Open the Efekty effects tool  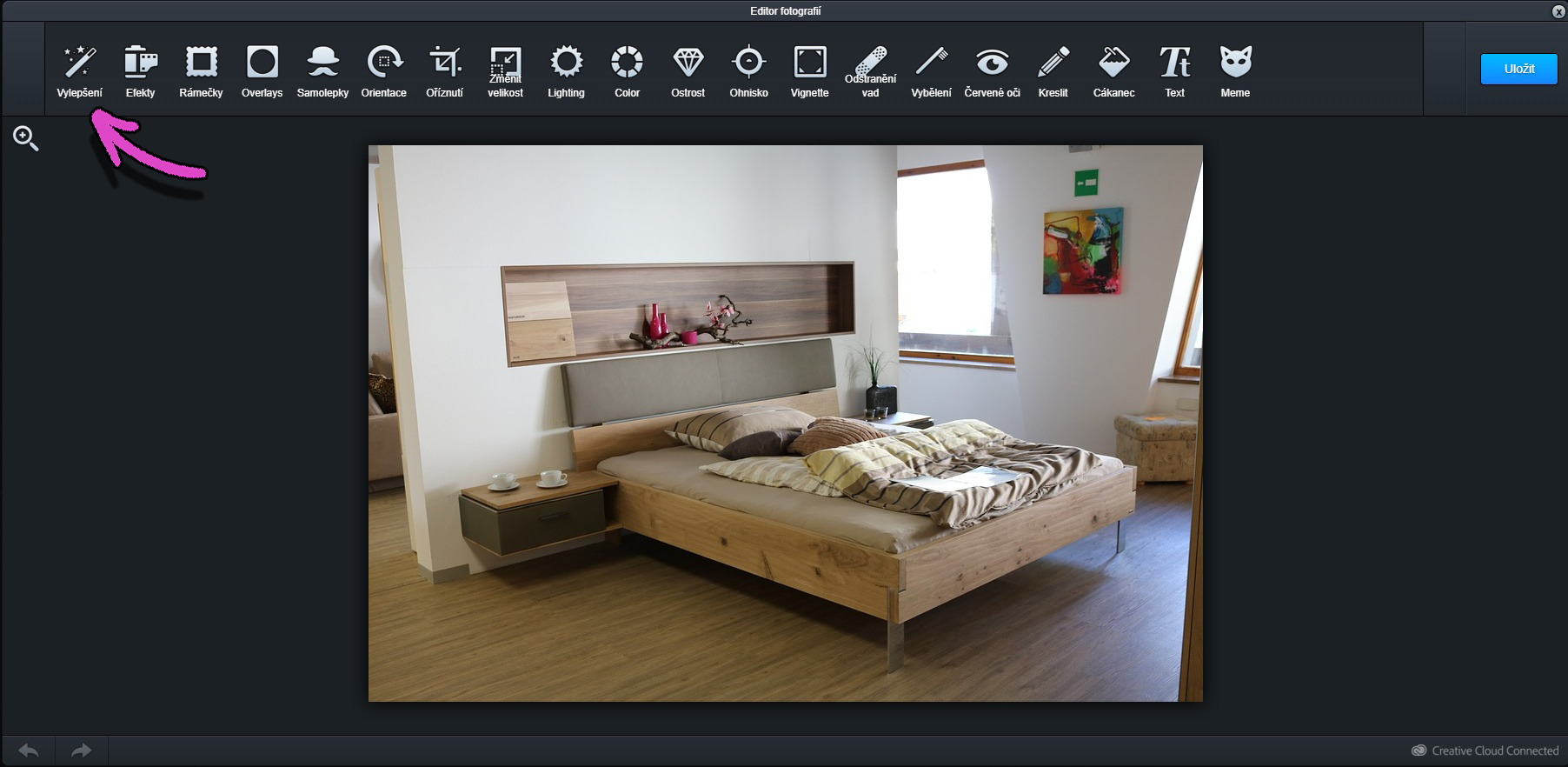coord(140,71)
